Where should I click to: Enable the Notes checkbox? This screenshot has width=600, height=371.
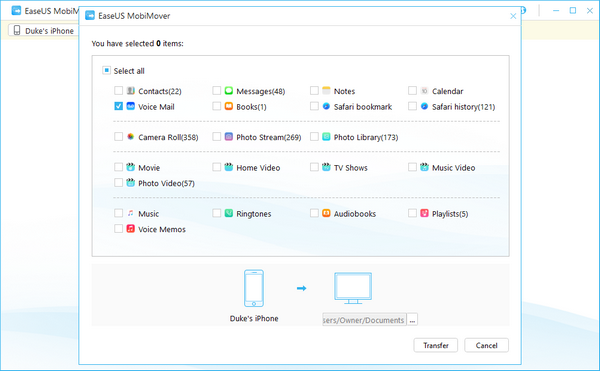(x=314, y=91)
